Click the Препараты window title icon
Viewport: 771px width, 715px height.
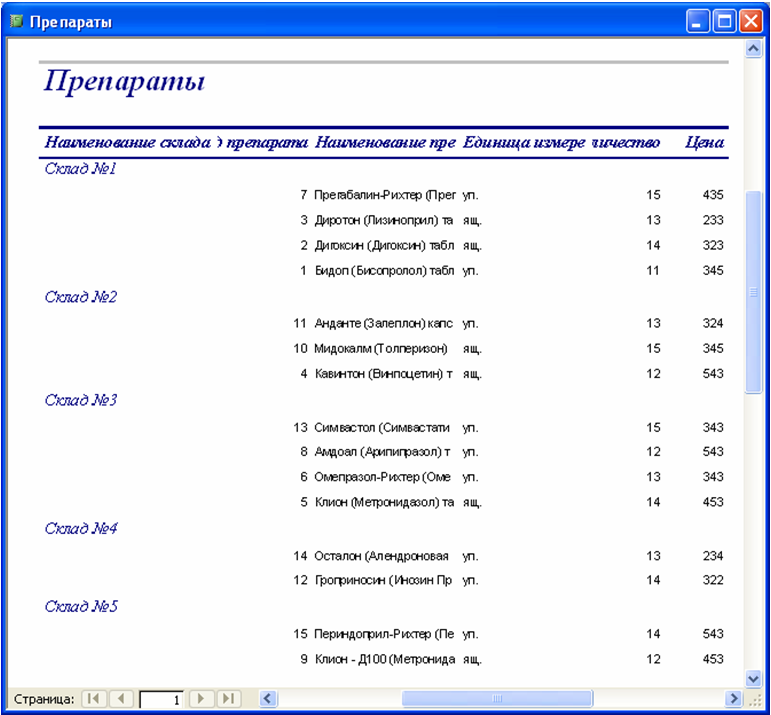point(17,21)
